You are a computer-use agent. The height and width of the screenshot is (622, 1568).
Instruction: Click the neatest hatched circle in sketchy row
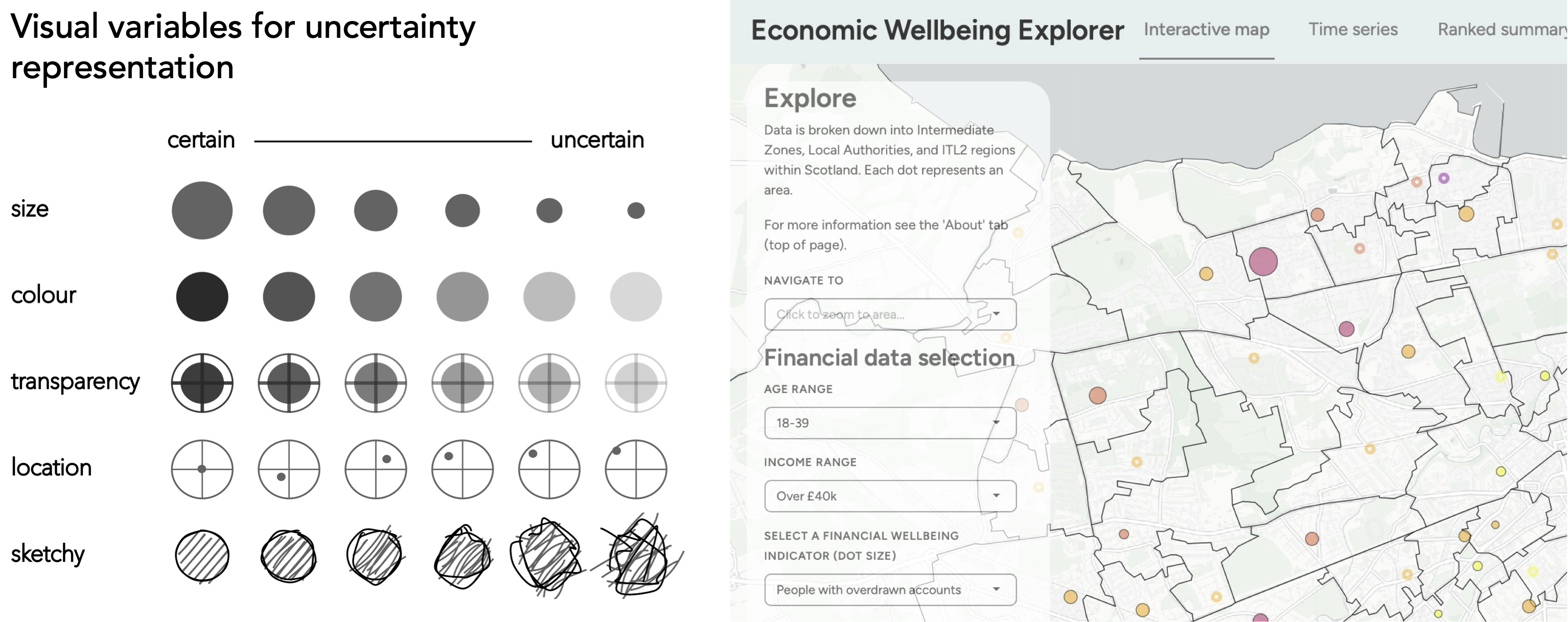pyautogui.click(x=202, y=556)
